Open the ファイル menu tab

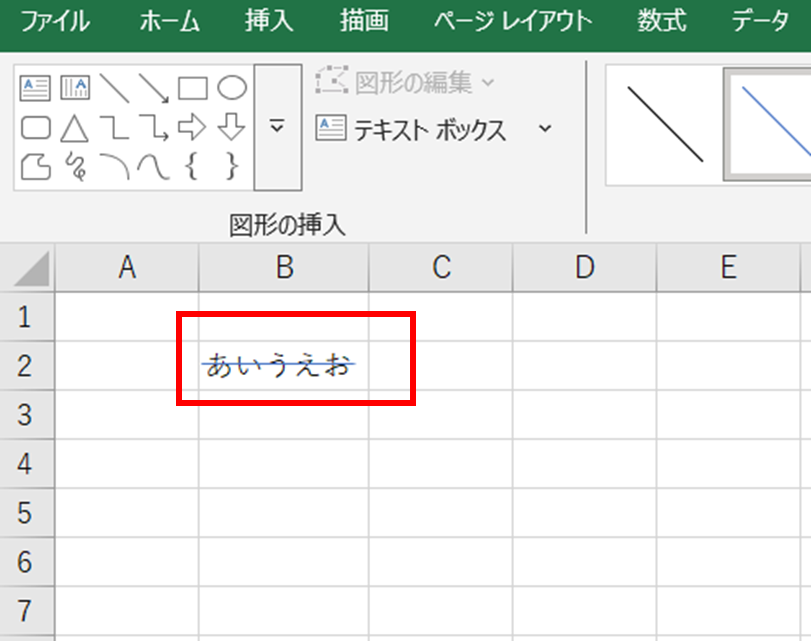coord(55,22)
